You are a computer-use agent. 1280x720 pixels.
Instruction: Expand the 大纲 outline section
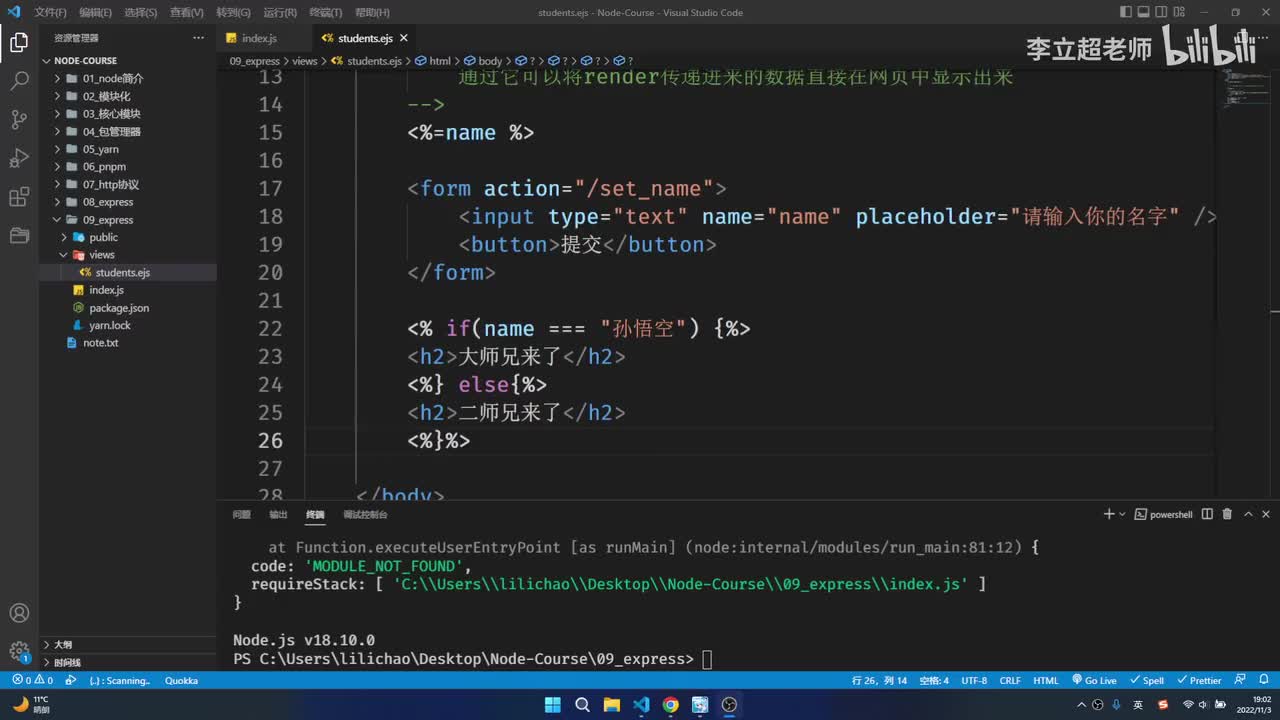tap(128, 645)
